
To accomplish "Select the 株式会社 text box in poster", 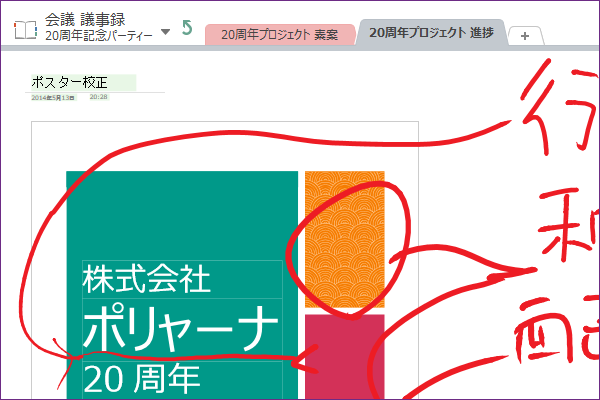I will click(x=182, y=279).
